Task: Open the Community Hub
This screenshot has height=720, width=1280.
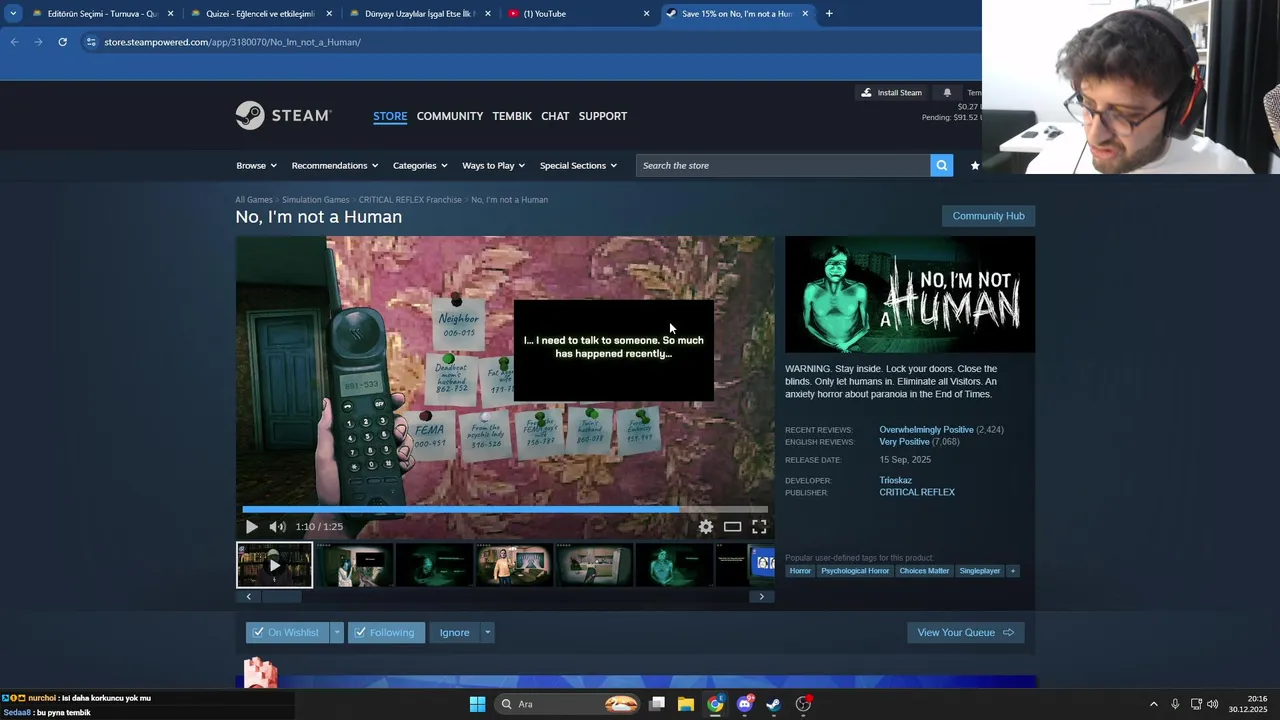Action: tap(988, 216)
